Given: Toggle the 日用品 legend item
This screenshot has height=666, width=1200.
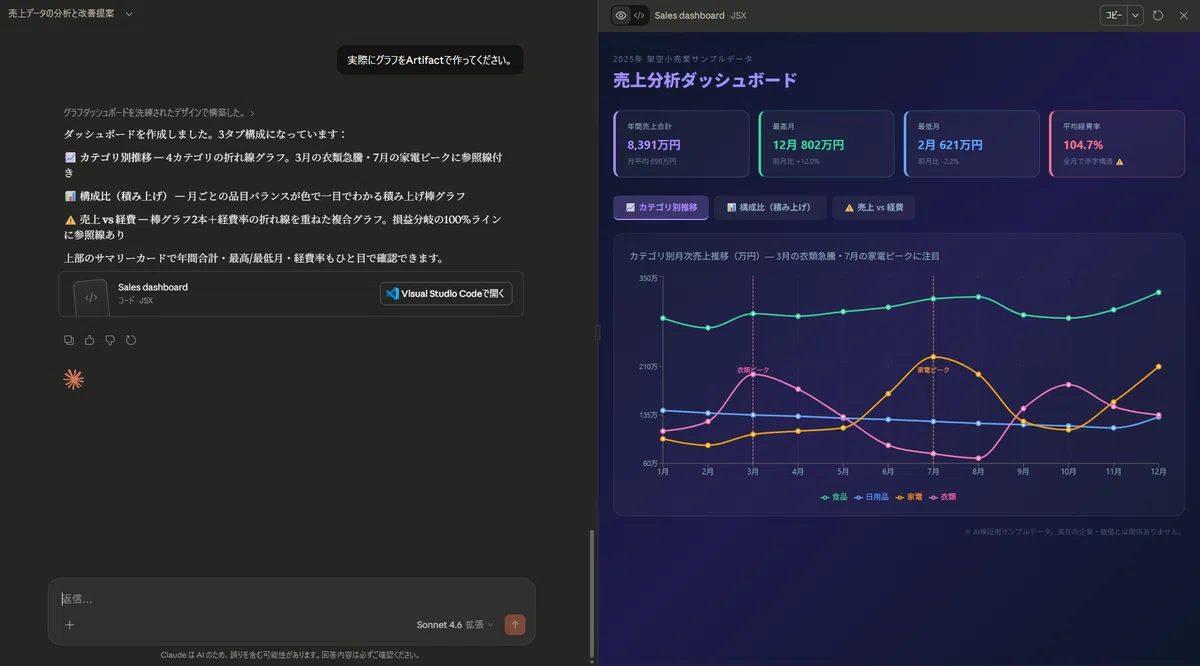Looking at the screenshot, I should click(x=871, y=497).
